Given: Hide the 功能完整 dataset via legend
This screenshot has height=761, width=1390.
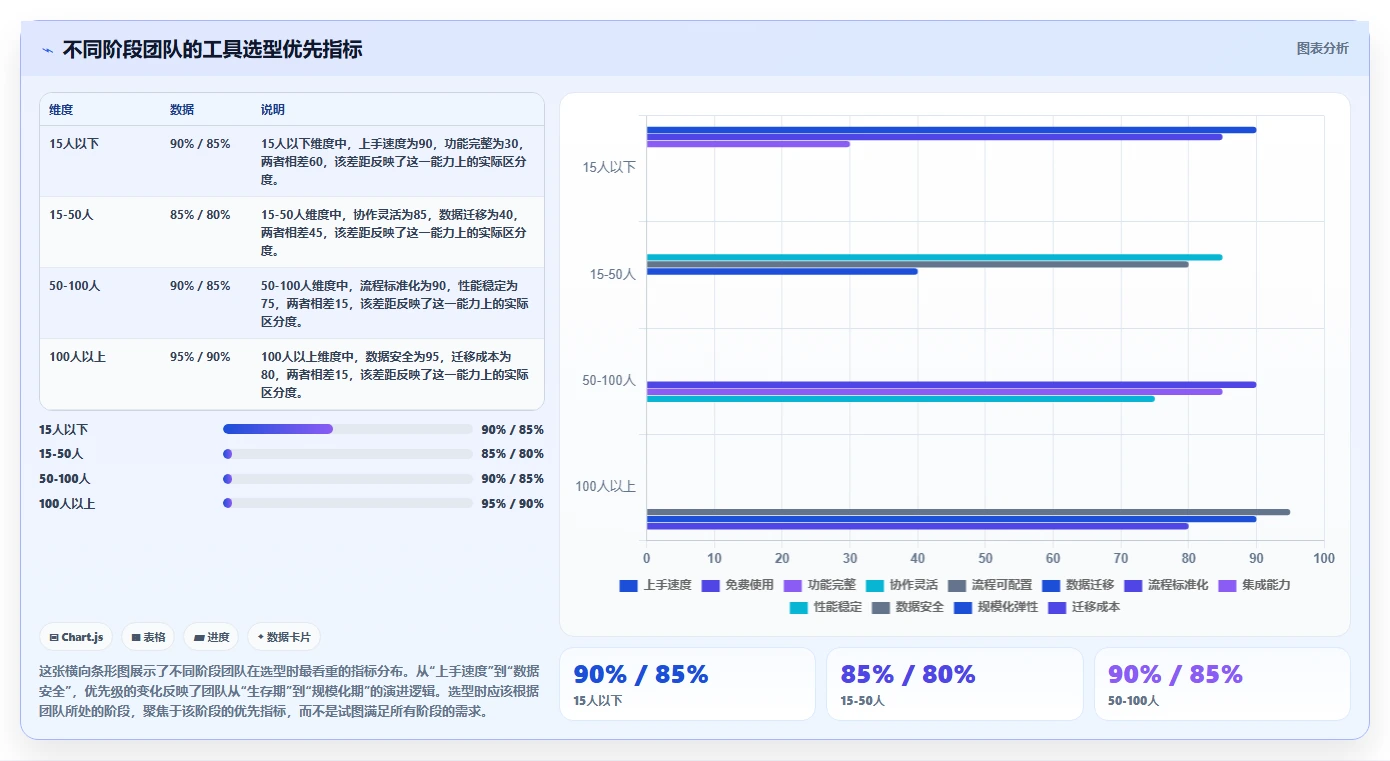Looking at the screenshot, I should click(x=820, y=585).
